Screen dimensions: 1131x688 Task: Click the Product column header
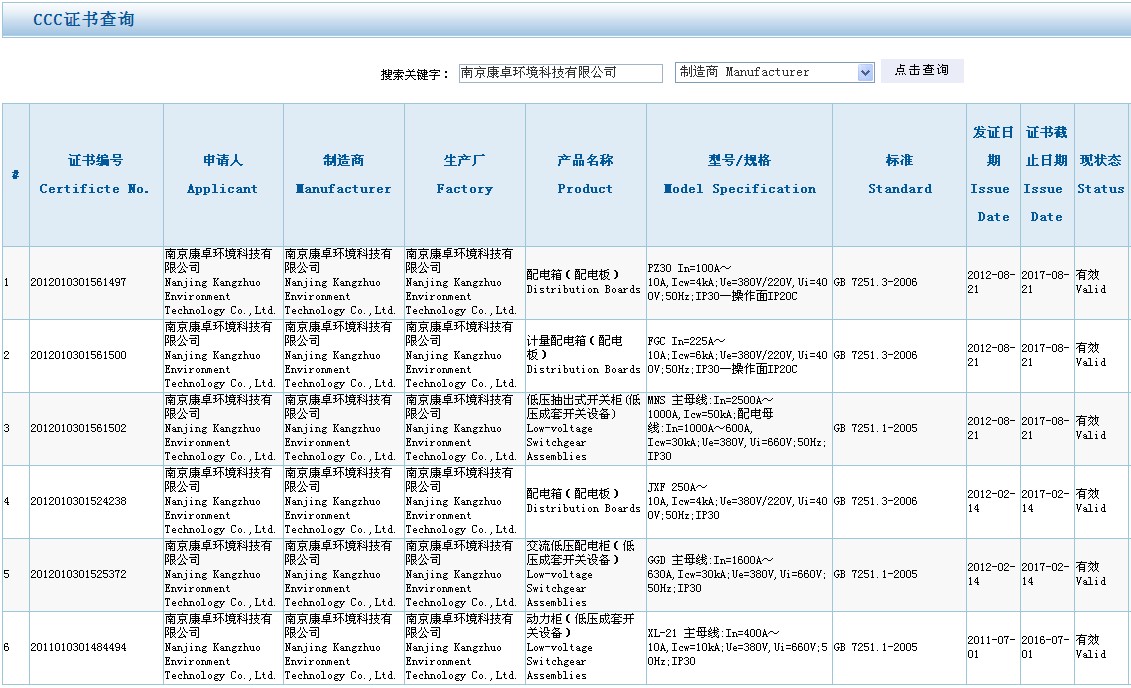[x=585, y=174]
